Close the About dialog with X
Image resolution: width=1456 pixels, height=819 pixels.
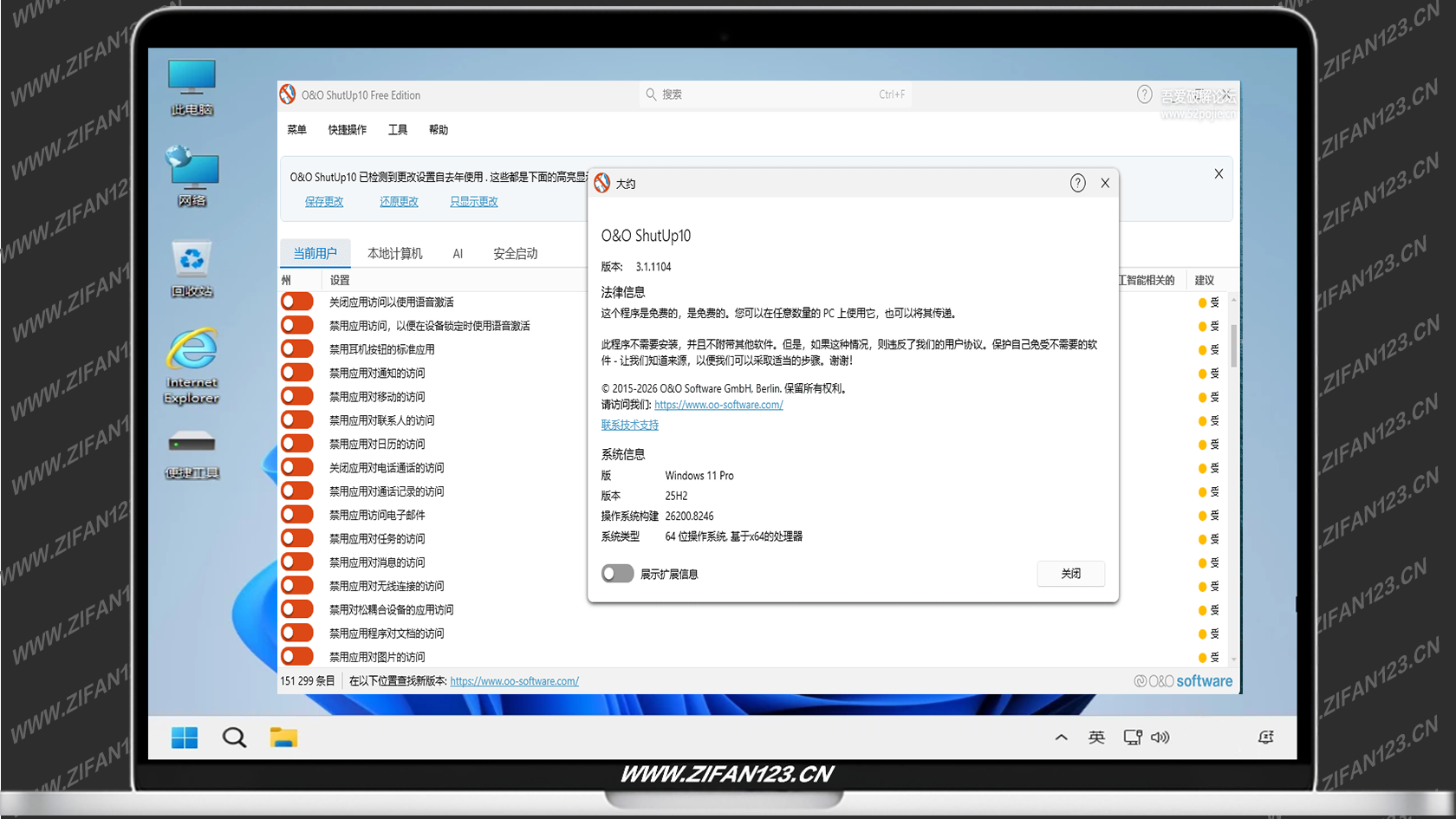click(x=1105, y=183)
